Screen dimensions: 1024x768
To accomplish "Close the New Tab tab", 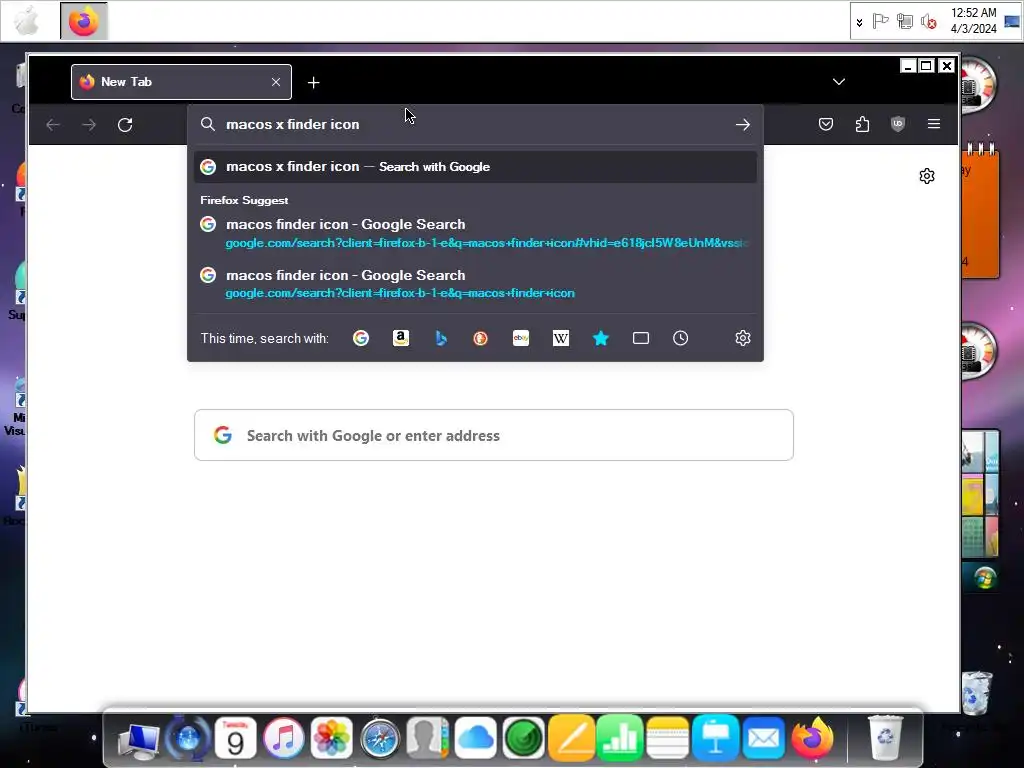I will tap(276, 82).
